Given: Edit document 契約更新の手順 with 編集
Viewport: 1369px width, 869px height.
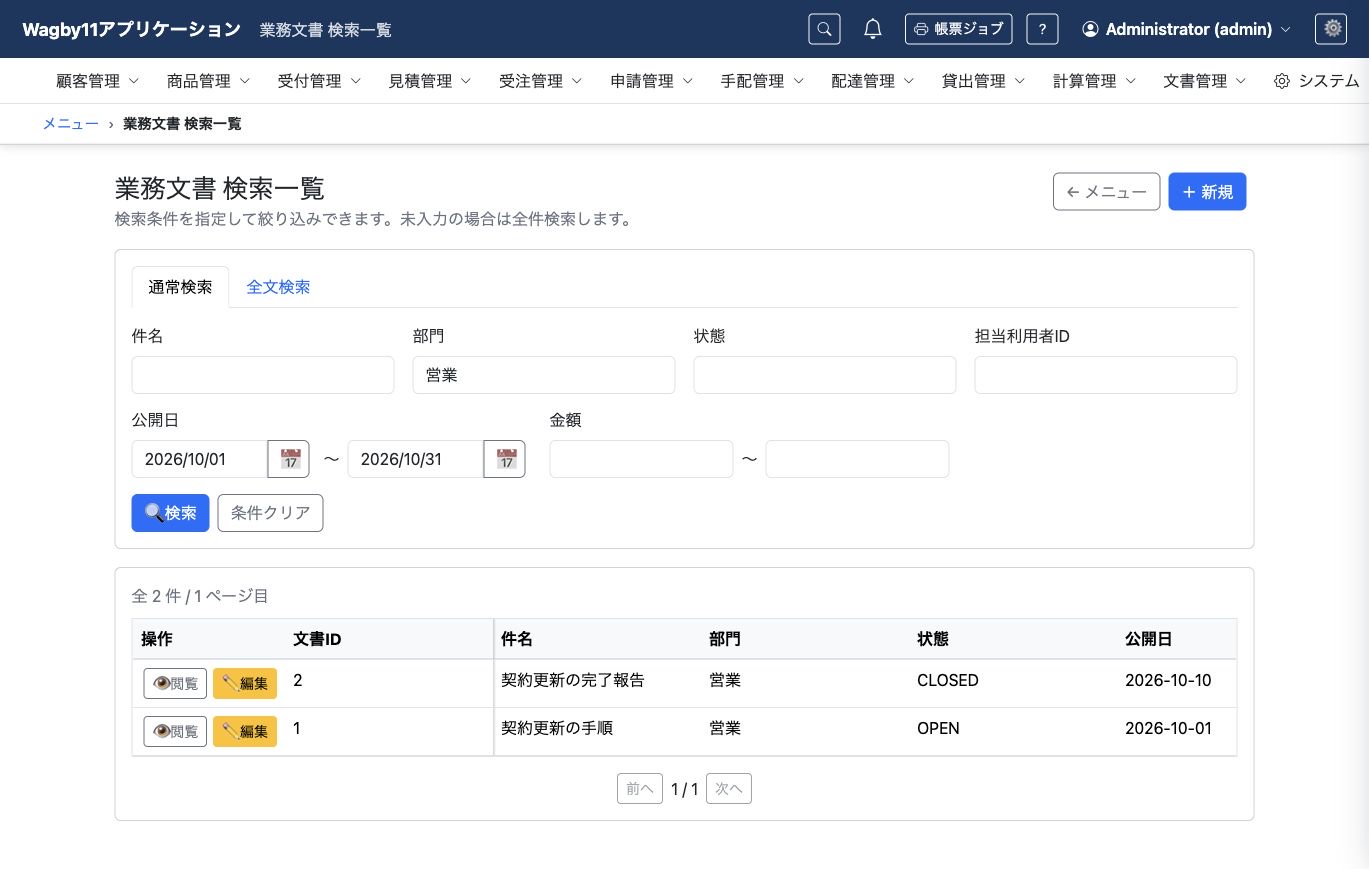Looking at the screenshot, I should pos(245,731).
